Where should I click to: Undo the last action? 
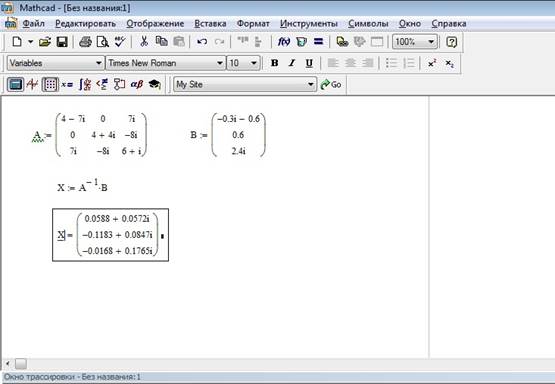(x=202, y=42)
